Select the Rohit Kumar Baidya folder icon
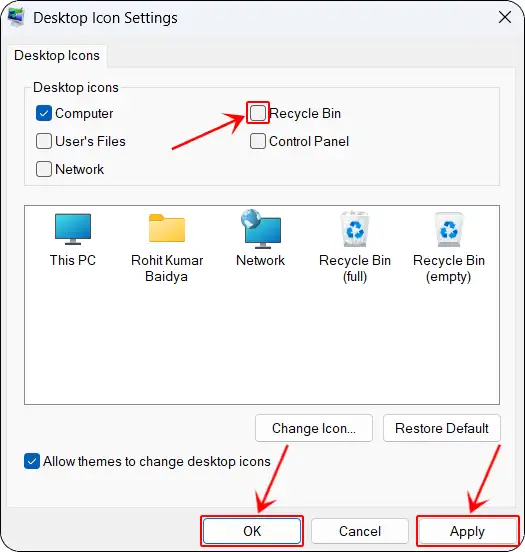This screenshot has width=525, height=552. click(167, 228)
